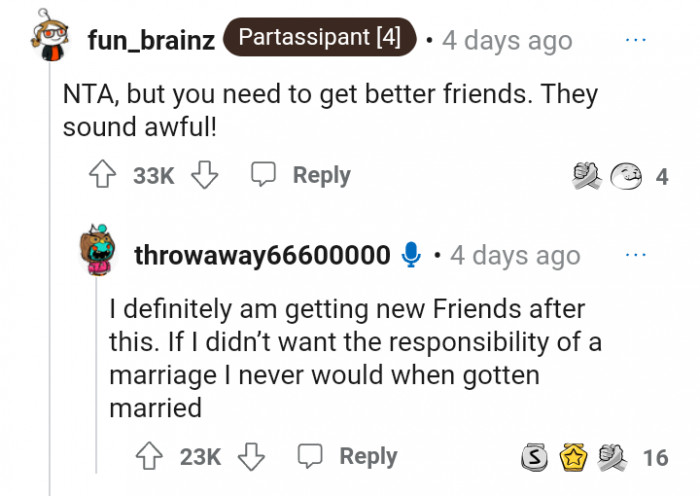Click the silver award icon on reply

536,458
